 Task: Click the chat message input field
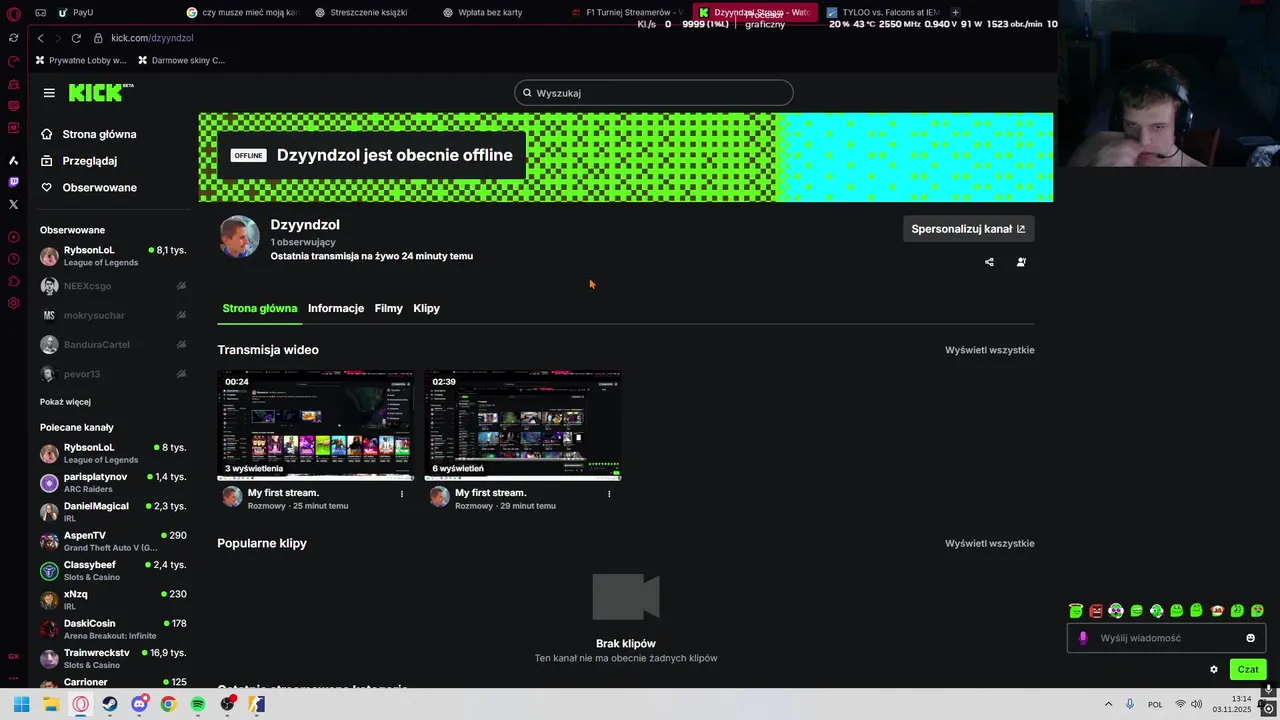pos(1168,638)
